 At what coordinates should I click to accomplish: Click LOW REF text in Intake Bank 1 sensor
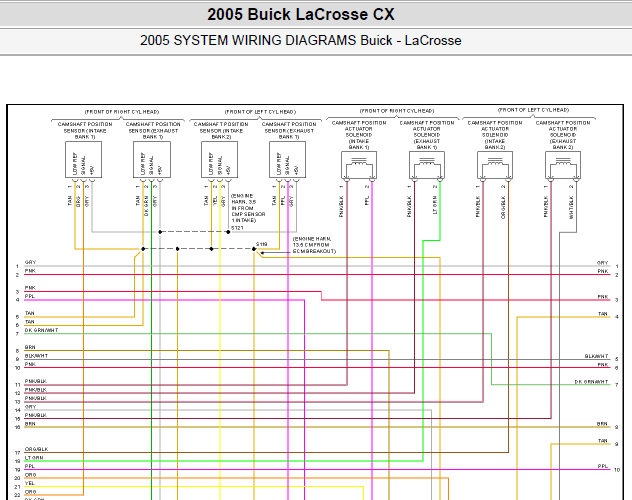(x=75, y=164)
